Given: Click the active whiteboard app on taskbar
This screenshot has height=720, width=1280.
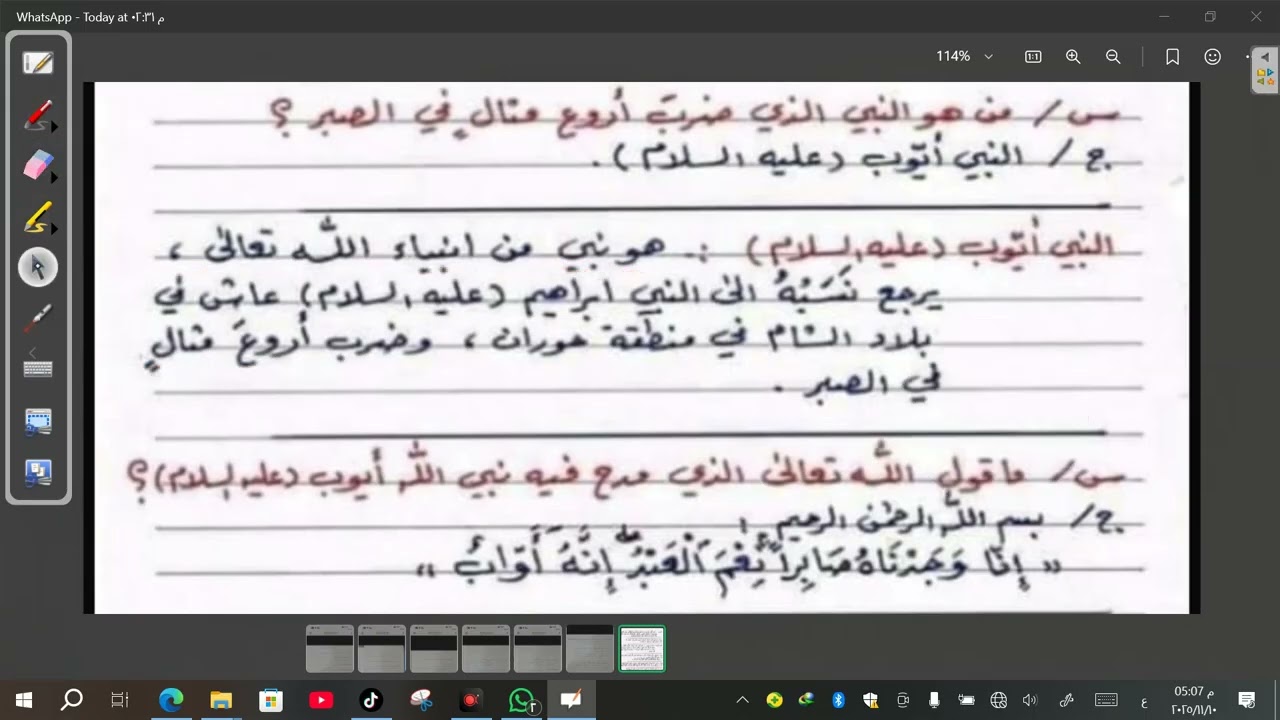Looking at the screenshot, I should (x=571, y=700).
